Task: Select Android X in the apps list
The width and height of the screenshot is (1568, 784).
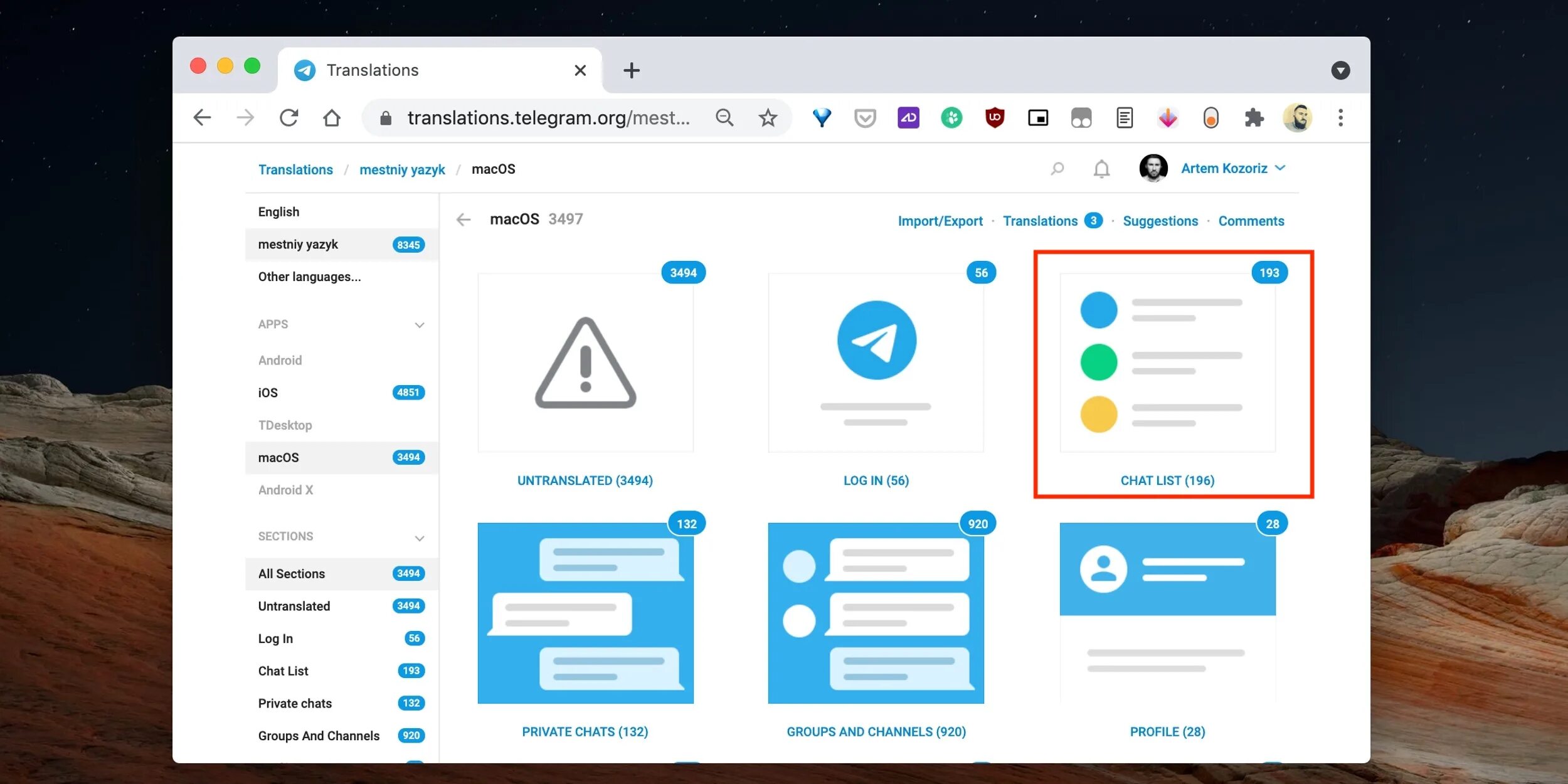Action: [342, 490]
